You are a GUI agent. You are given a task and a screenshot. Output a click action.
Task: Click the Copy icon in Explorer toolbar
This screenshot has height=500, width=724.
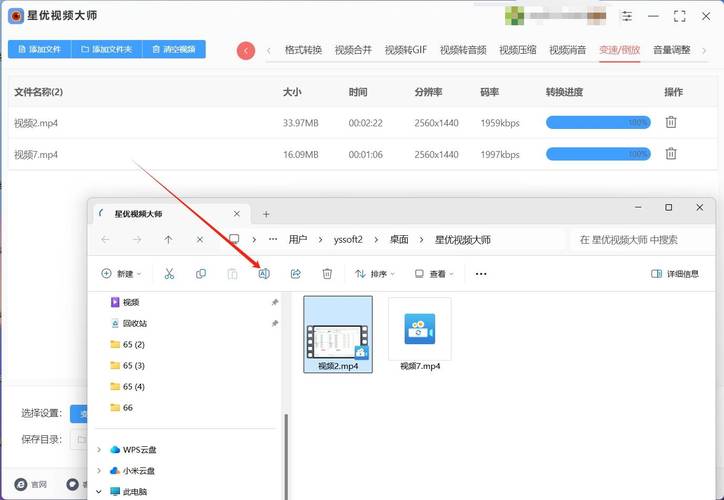point(201,274)
